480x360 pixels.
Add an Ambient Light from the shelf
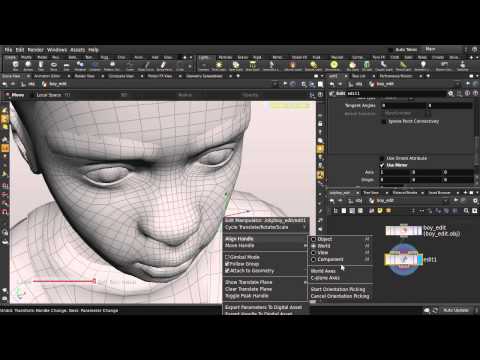423,65
